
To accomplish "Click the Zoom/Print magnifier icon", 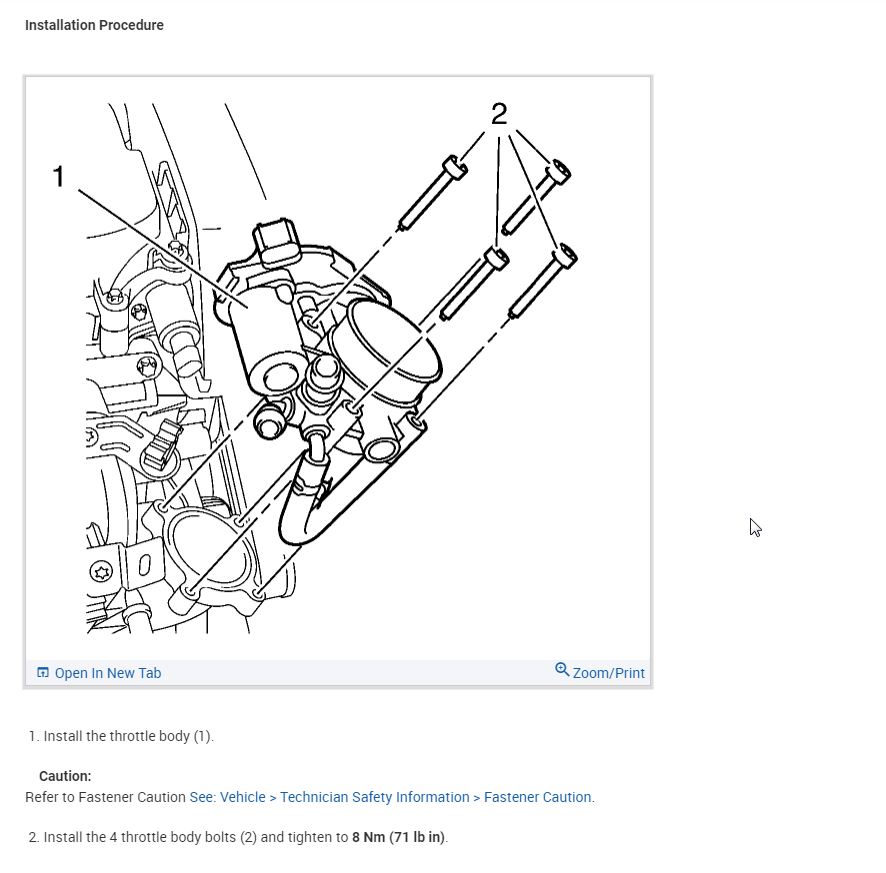I will tap(562, 670).
